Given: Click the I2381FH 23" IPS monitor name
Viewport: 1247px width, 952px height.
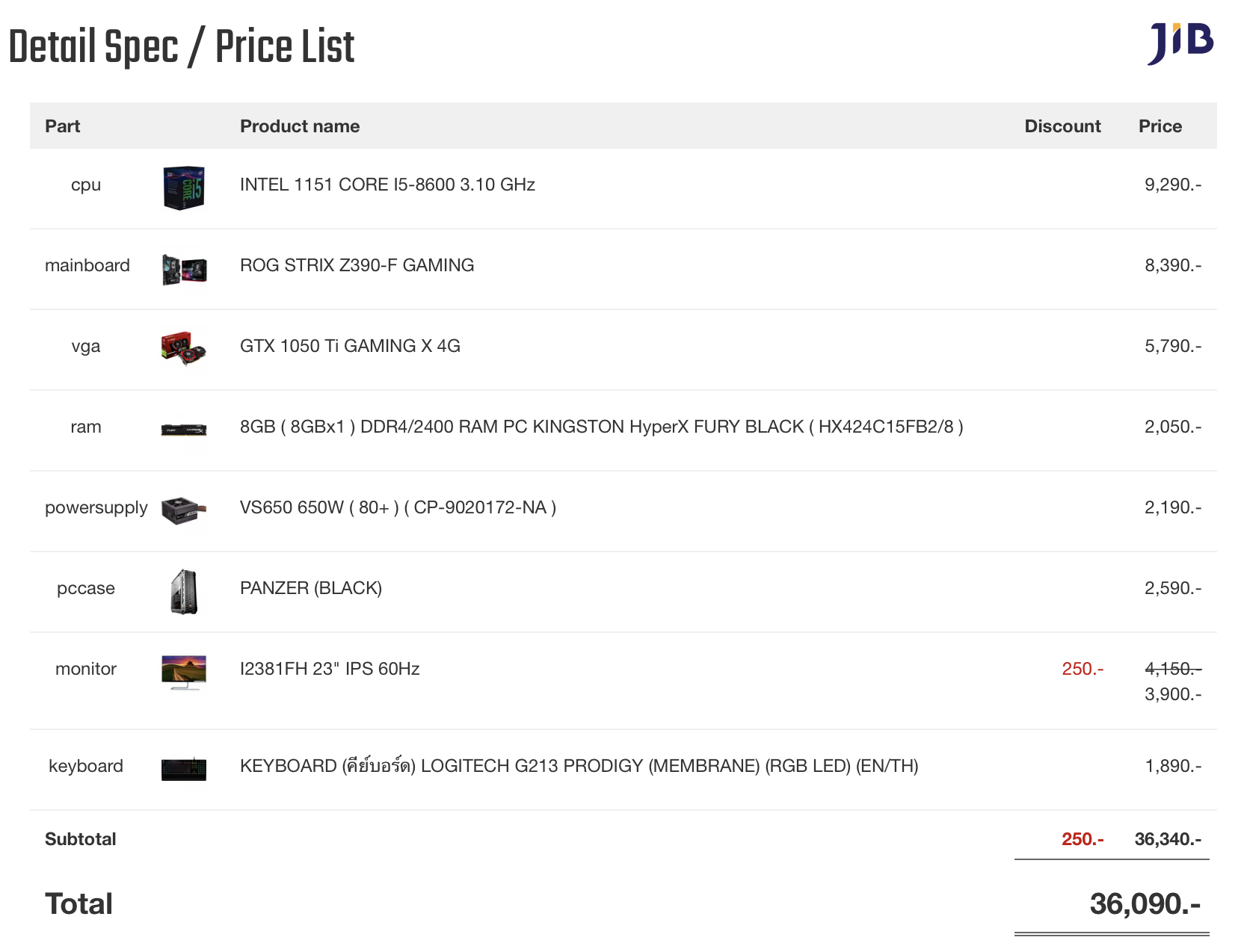Looking at the screenshot, I should pyautogui.click(x=330, y=669).
